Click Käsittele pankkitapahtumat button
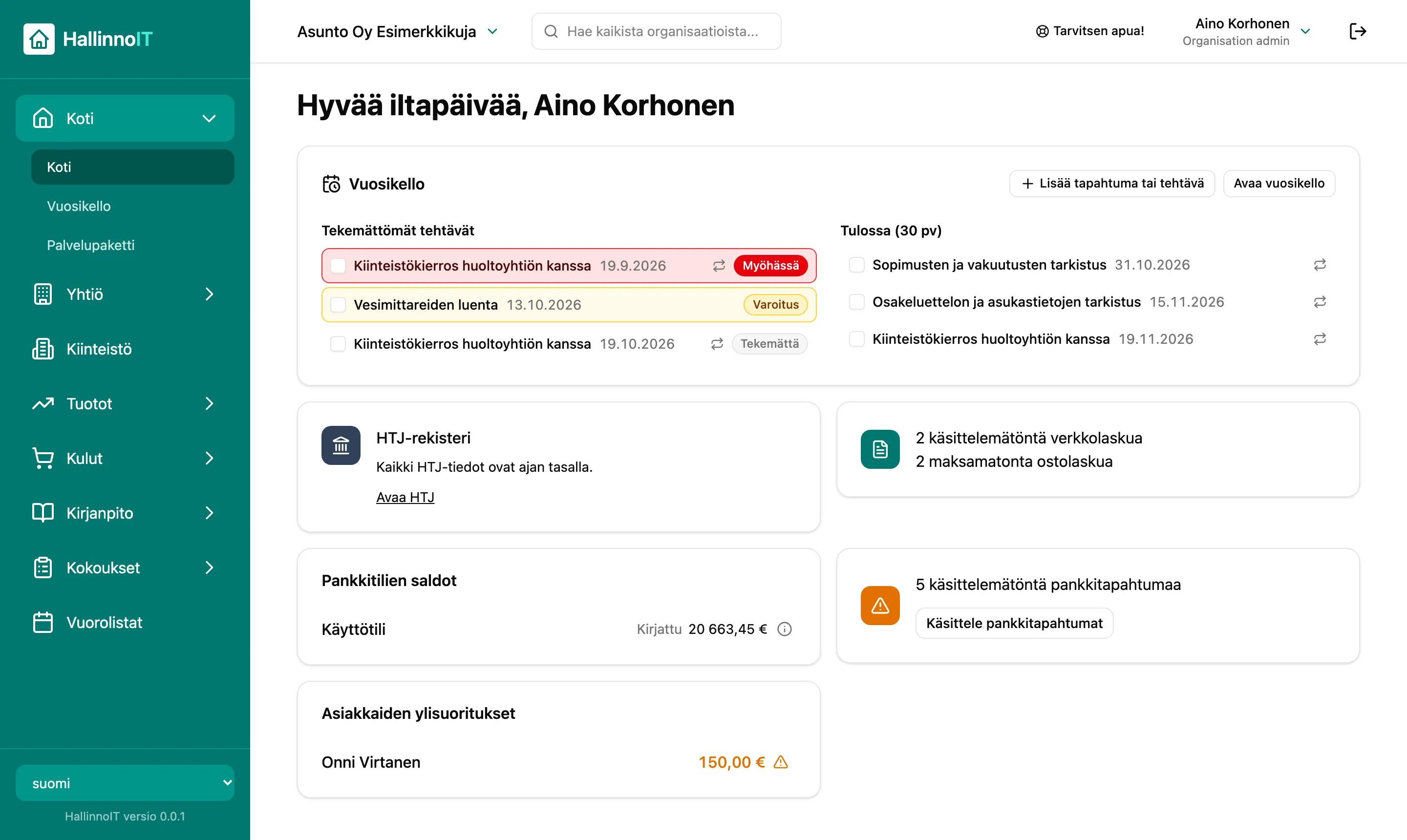Viewport: 1407px width, 840px height. [x=1014, y=623]
